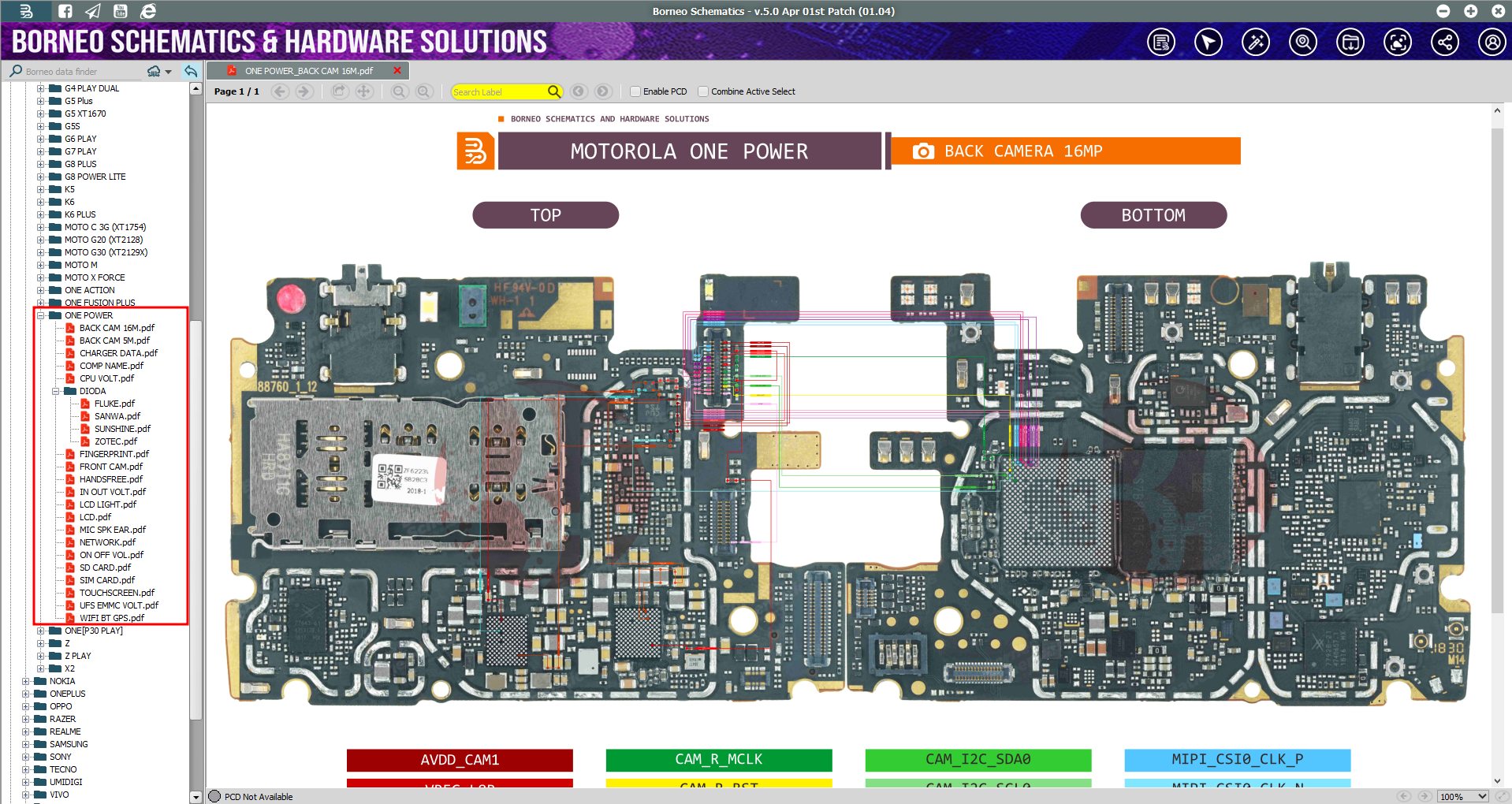Image resolution: width=1512 pixels, height=804 pixels.
Task: Open the YouTube icon in title bar
Action: [x=120, y=11]
